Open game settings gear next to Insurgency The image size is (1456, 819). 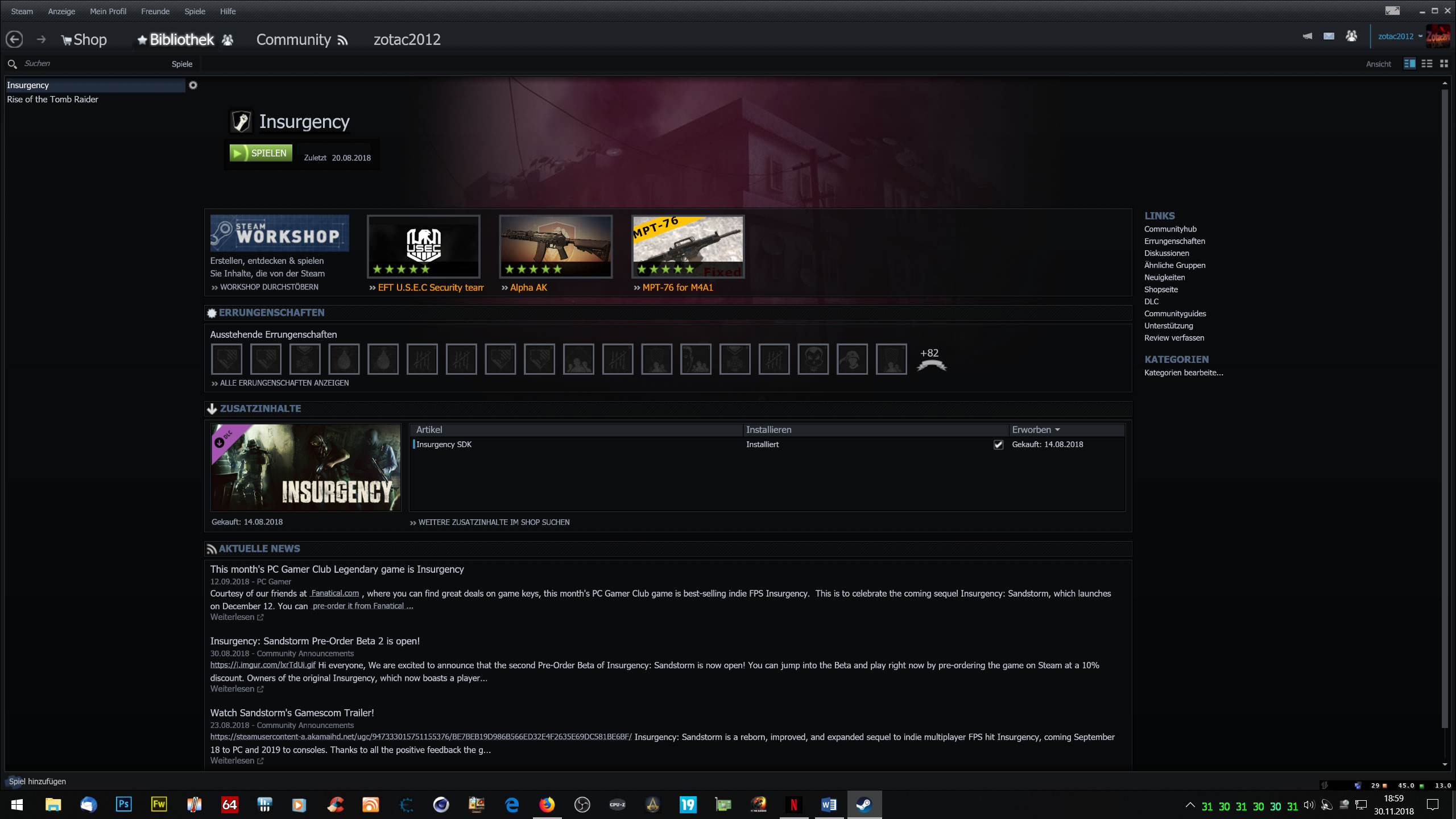[193, 85]
